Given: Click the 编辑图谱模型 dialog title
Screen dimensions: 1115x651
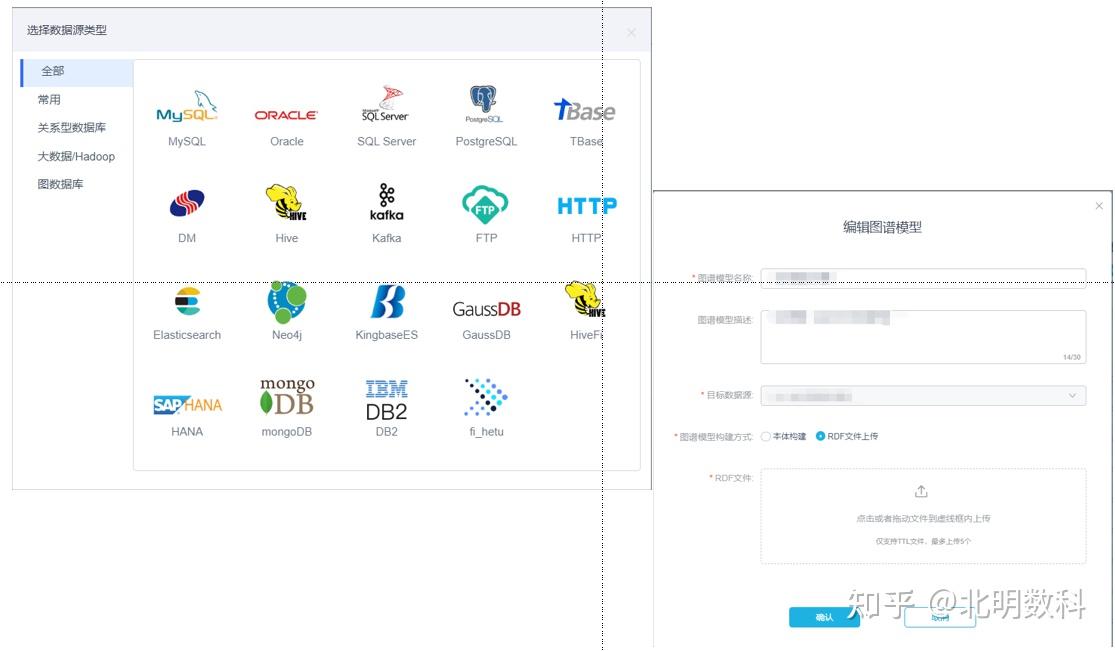Looking at the screenshot, I should pos(882,227).
